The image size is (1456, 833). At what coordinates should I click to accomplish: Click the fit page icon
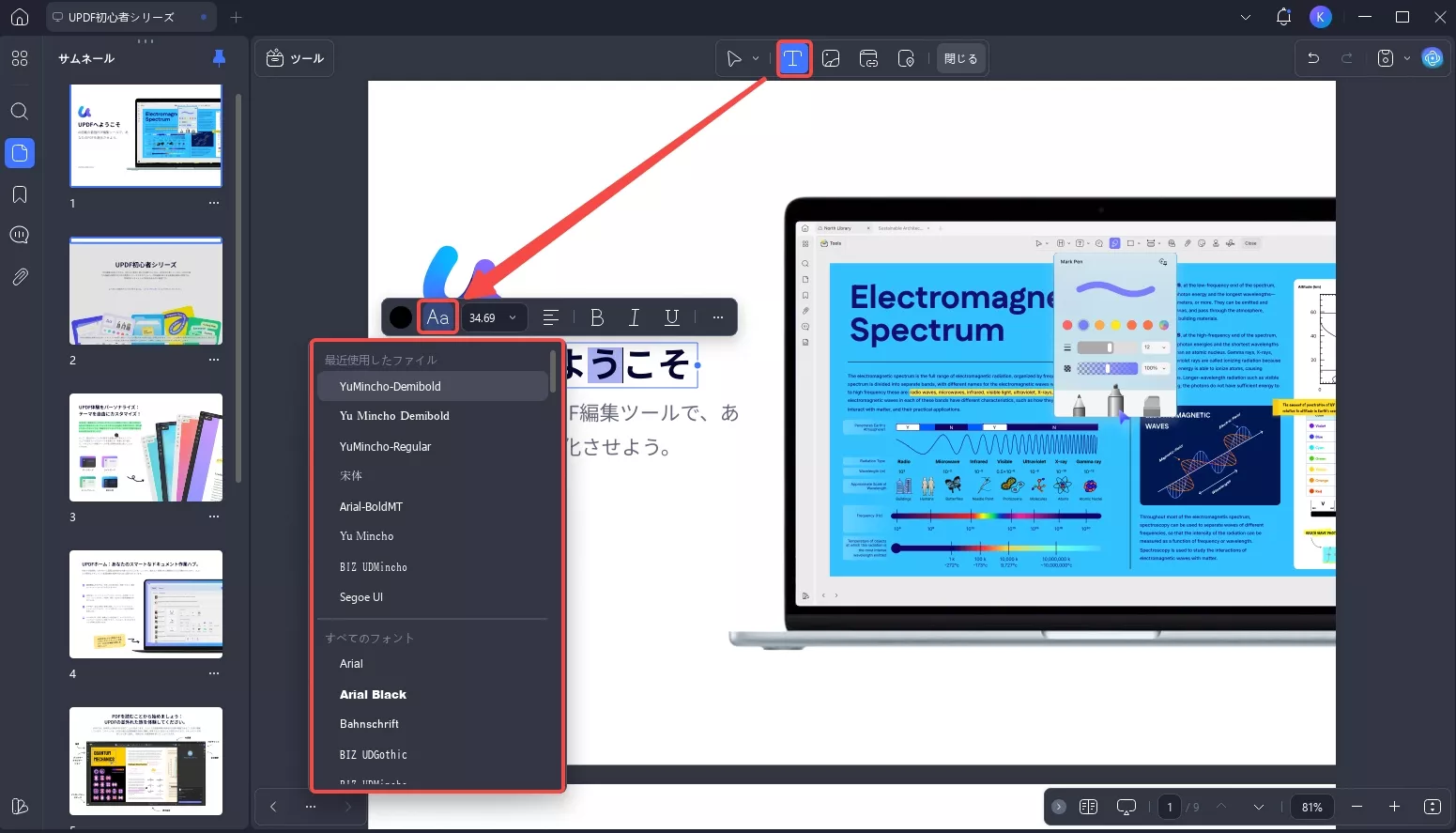click(x=1433, y=807)
